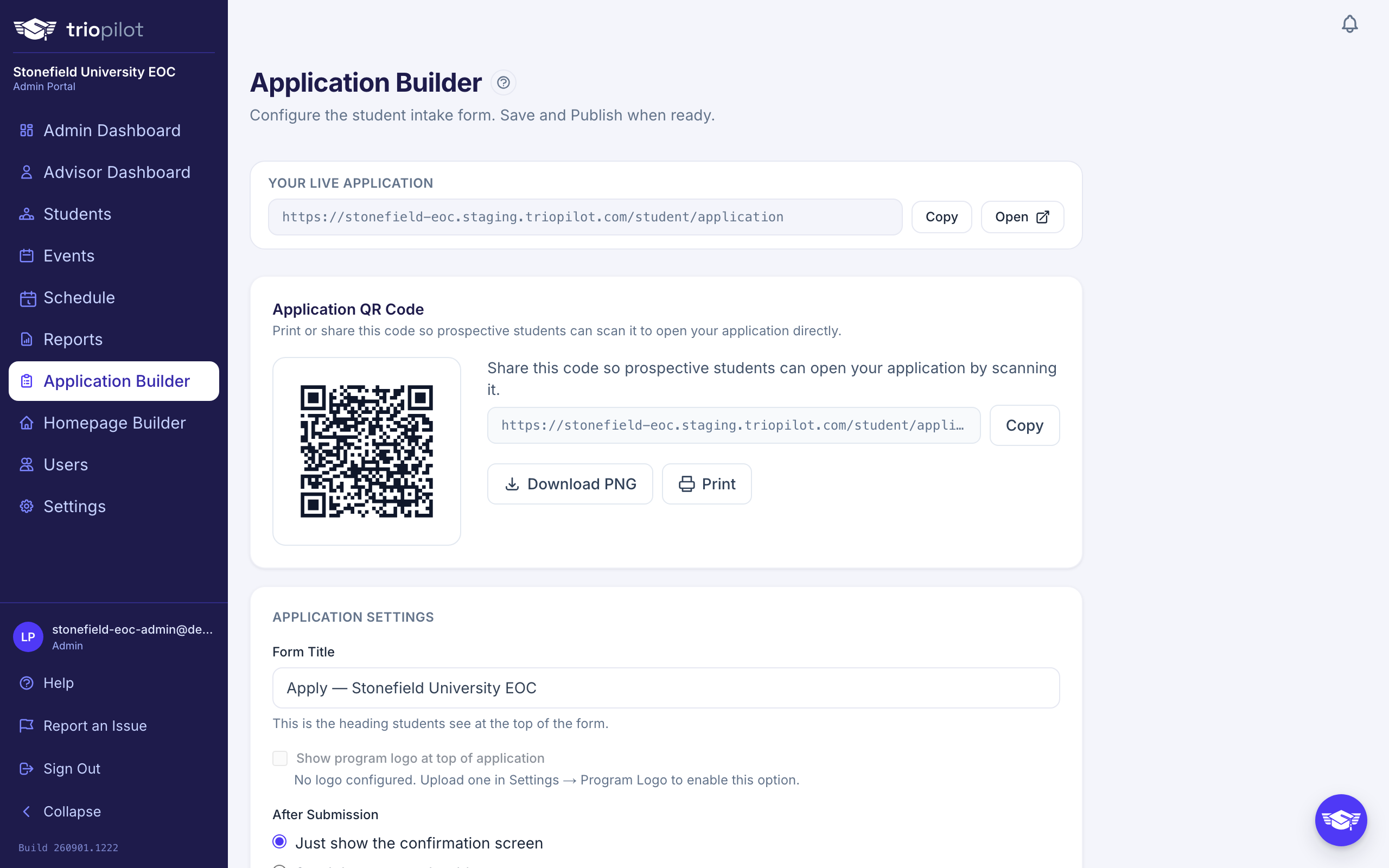
Task: Click the live application URL field
Action: (585, 217)
